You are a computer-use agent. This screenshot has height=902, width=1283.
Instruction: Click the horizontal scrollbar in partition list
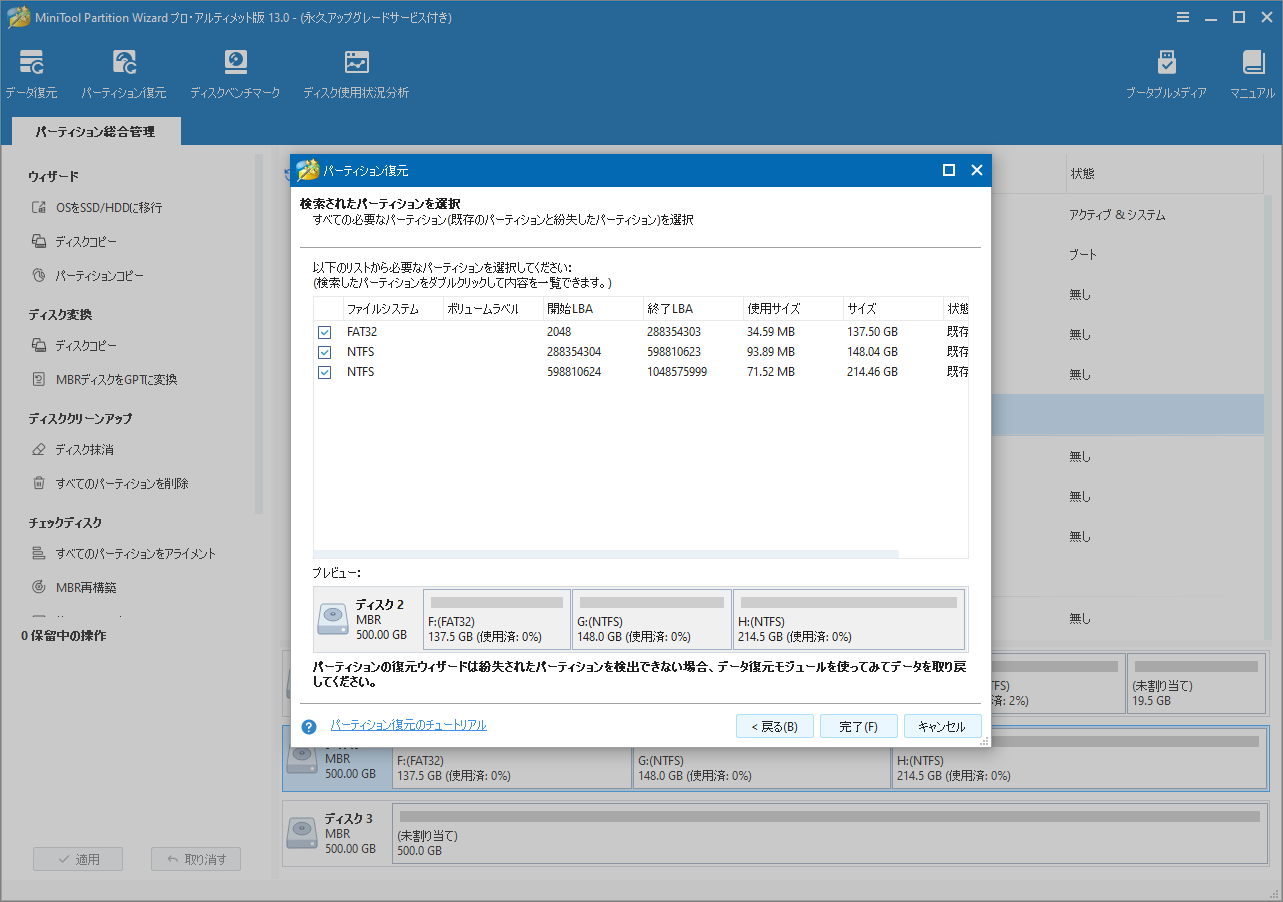point(606,554)
